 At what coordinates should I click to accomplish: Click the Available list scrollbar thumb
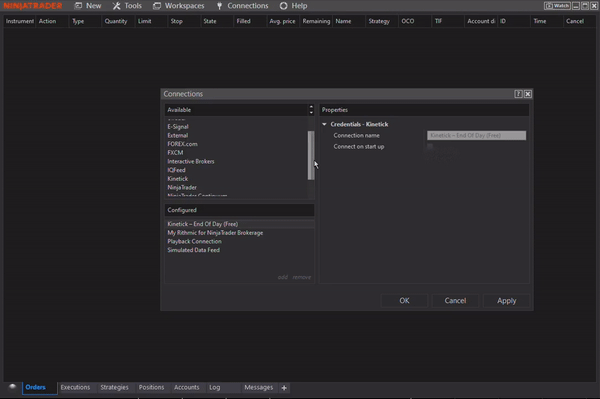tap(311, 155)
